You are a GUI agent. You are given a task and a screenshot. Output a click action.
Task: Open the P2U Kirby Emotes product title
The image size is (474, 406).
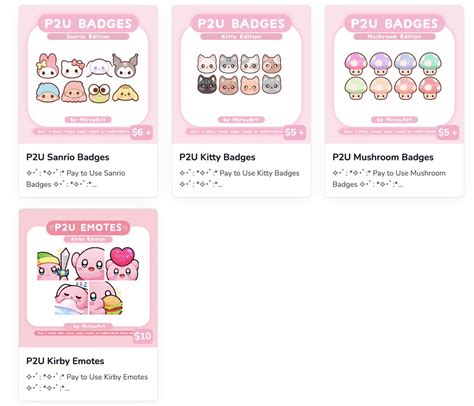coord(65,361)
